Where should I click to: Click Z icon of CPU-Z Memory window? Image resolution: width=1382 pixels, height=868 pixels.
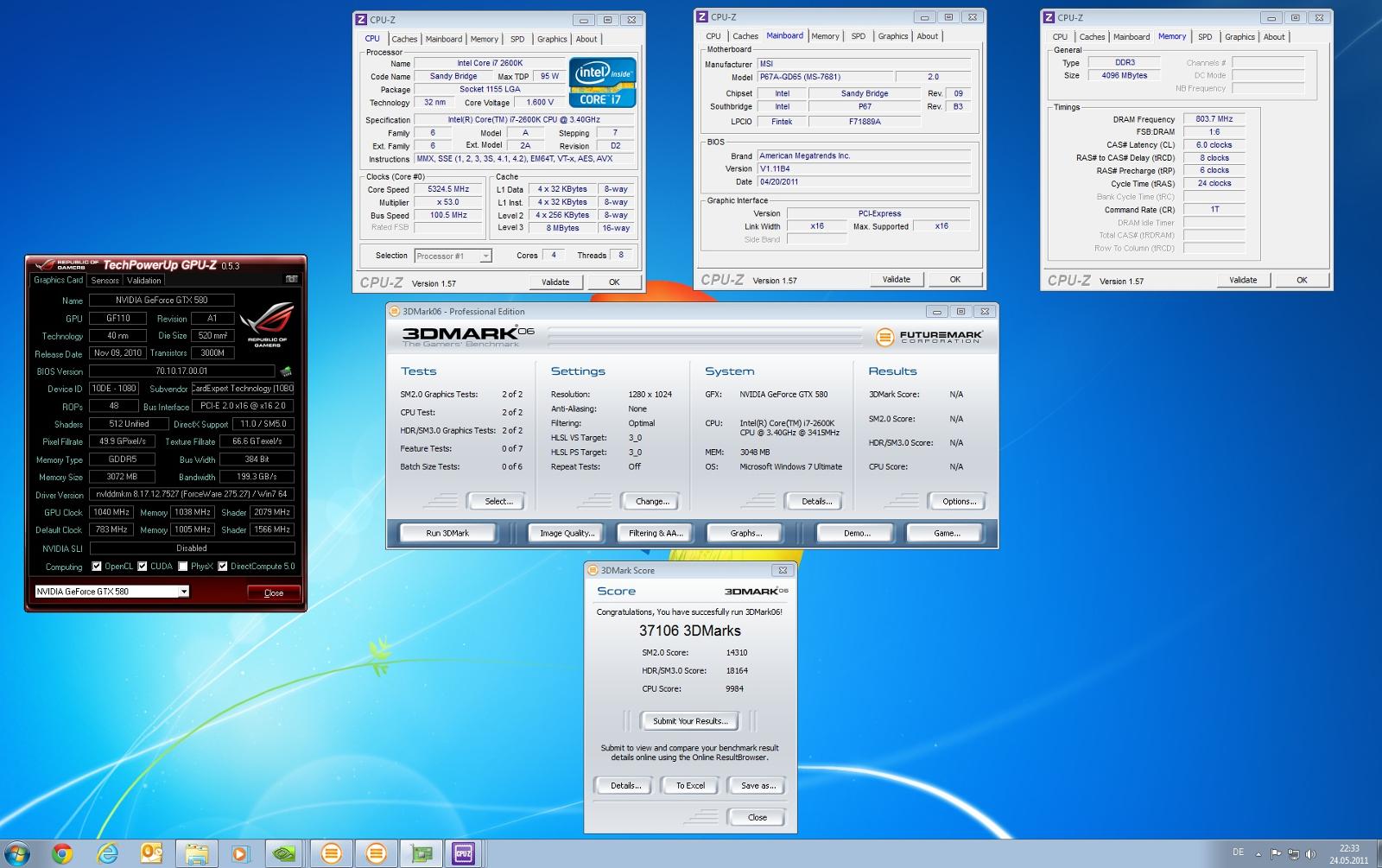[x=1049, y=17]
